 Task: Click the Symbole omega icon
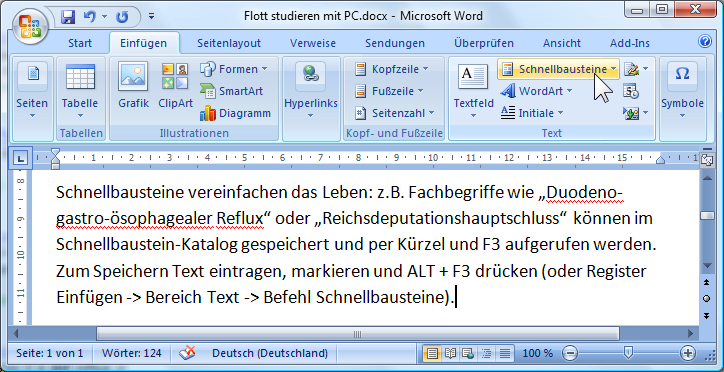coord(682,74)
